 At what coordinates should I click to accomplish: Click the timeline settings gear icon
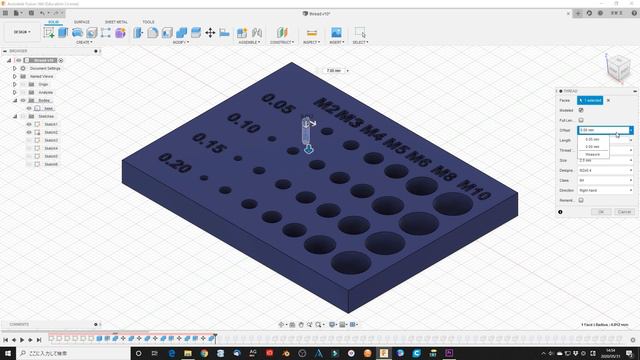pyautogui.click(x=633, y=340)
